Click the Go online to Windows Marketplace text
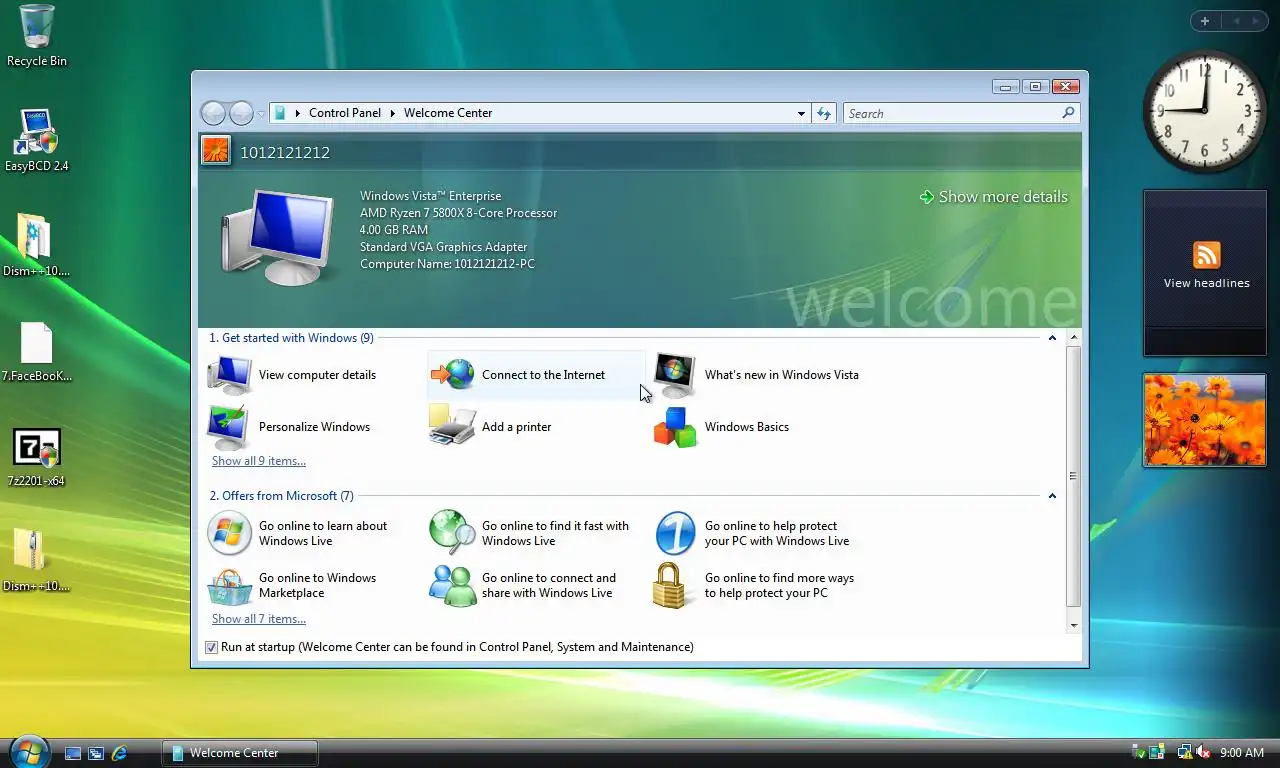This screenshot has height=768, width=1280. tap(317, 585)
